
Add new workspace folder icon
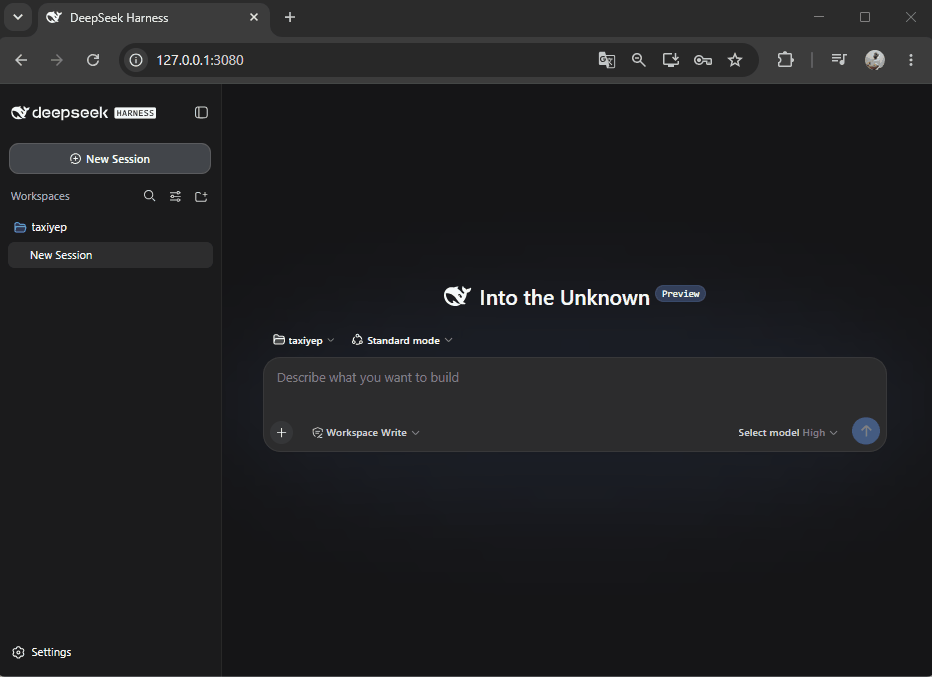[x=201, y=196]
